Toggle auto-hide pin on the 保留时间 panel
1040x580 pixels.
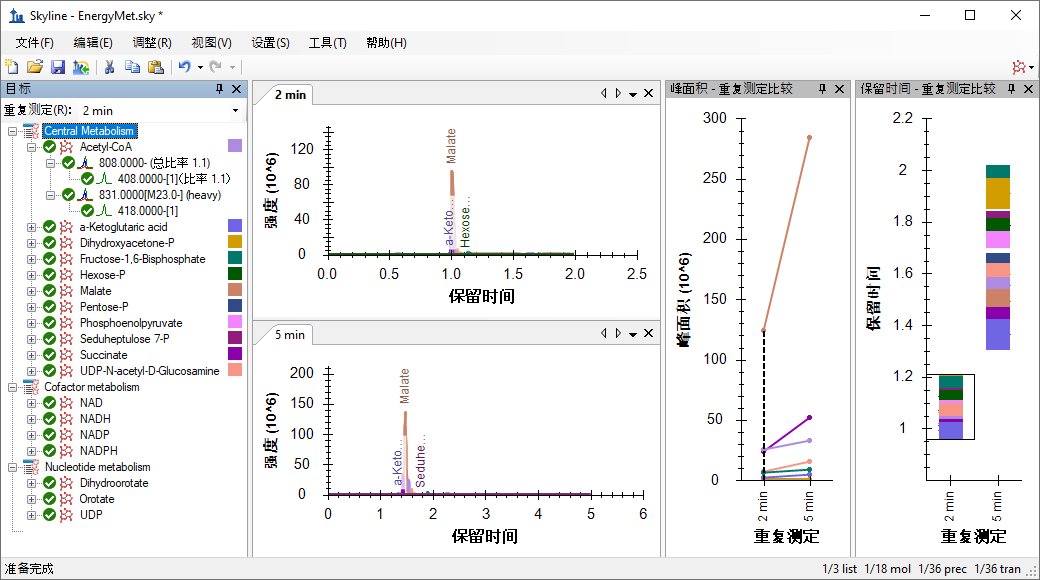pyautogui.click(x=1012, y=89)
